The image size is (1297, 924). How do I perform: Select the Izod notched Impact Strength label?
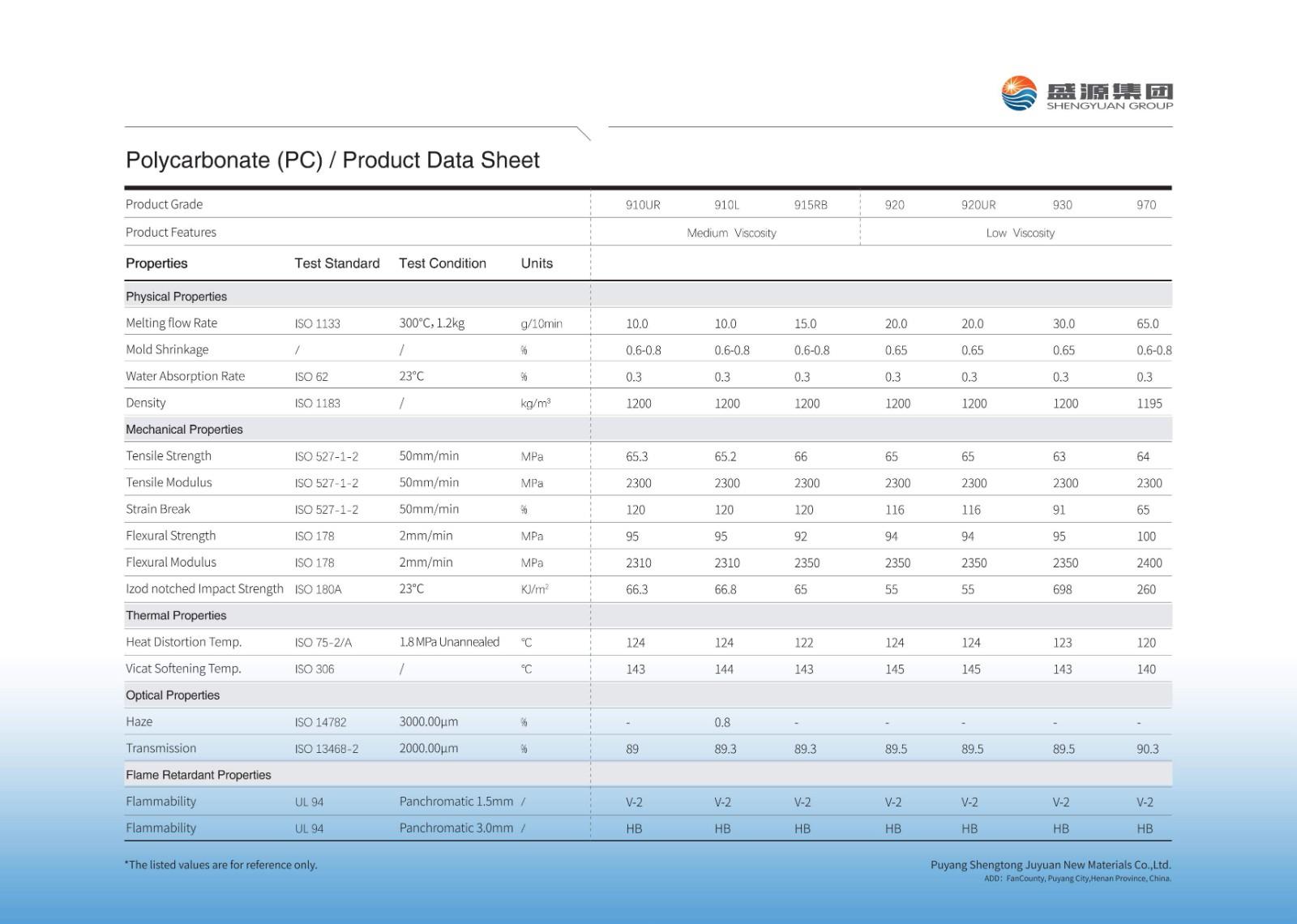(x=204, y=589)
